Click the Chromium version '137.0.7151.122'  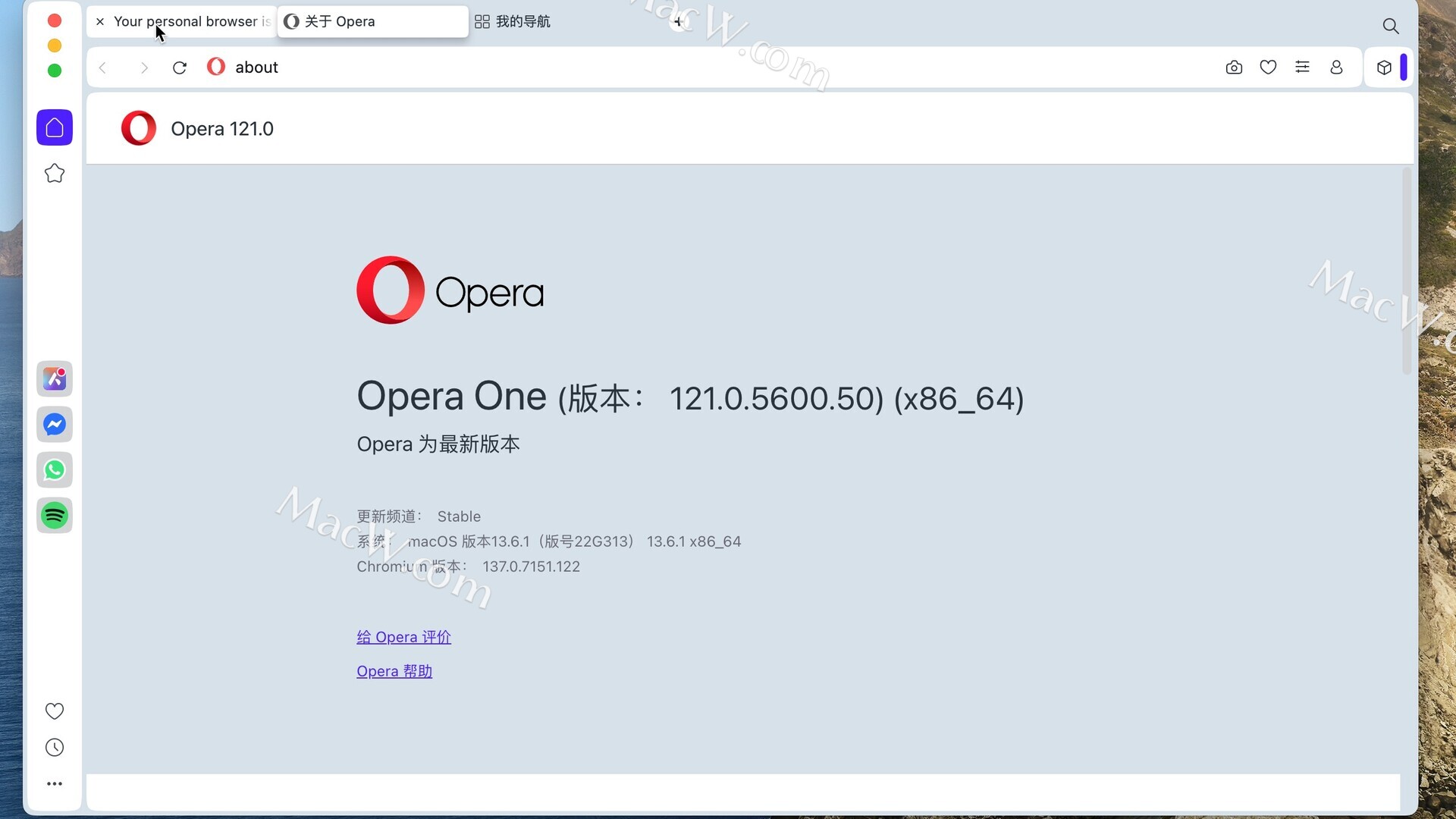click(x=531, y=566)
